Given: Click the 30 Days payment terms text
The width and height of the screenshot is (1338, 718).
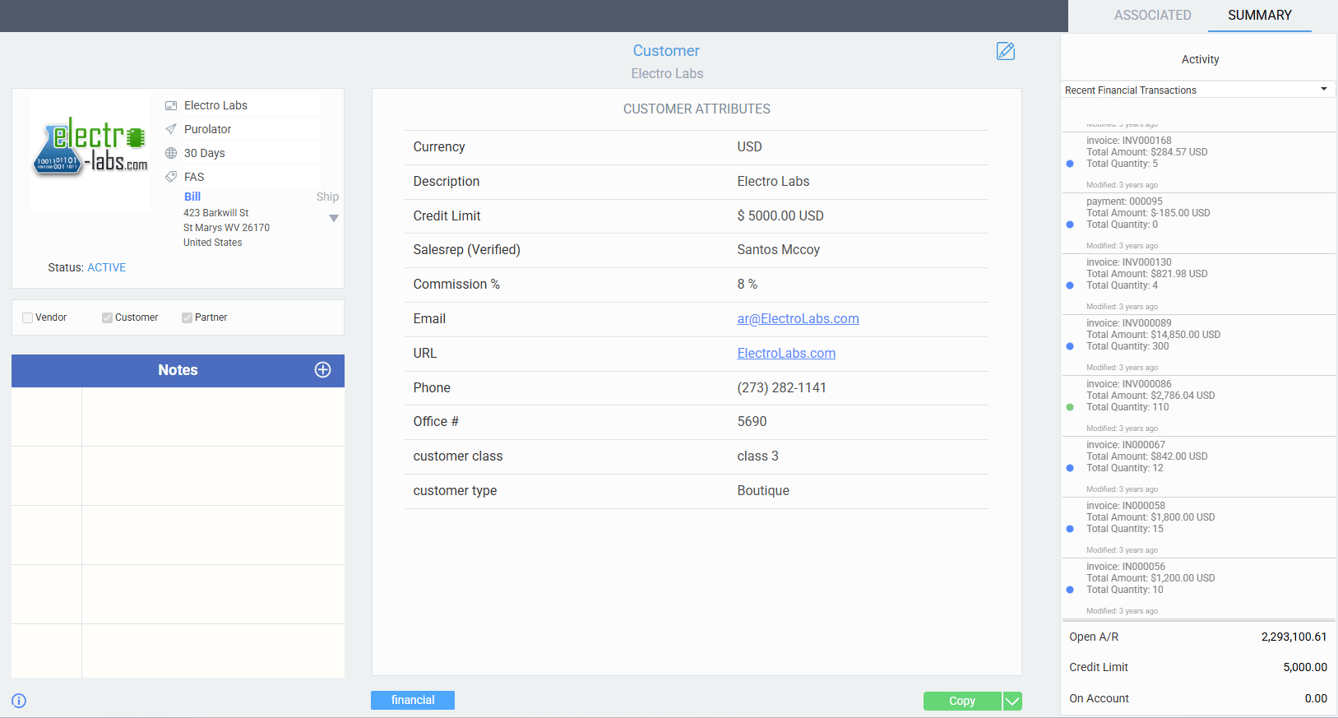Looking at the screenshot, I should coord(204,153).
